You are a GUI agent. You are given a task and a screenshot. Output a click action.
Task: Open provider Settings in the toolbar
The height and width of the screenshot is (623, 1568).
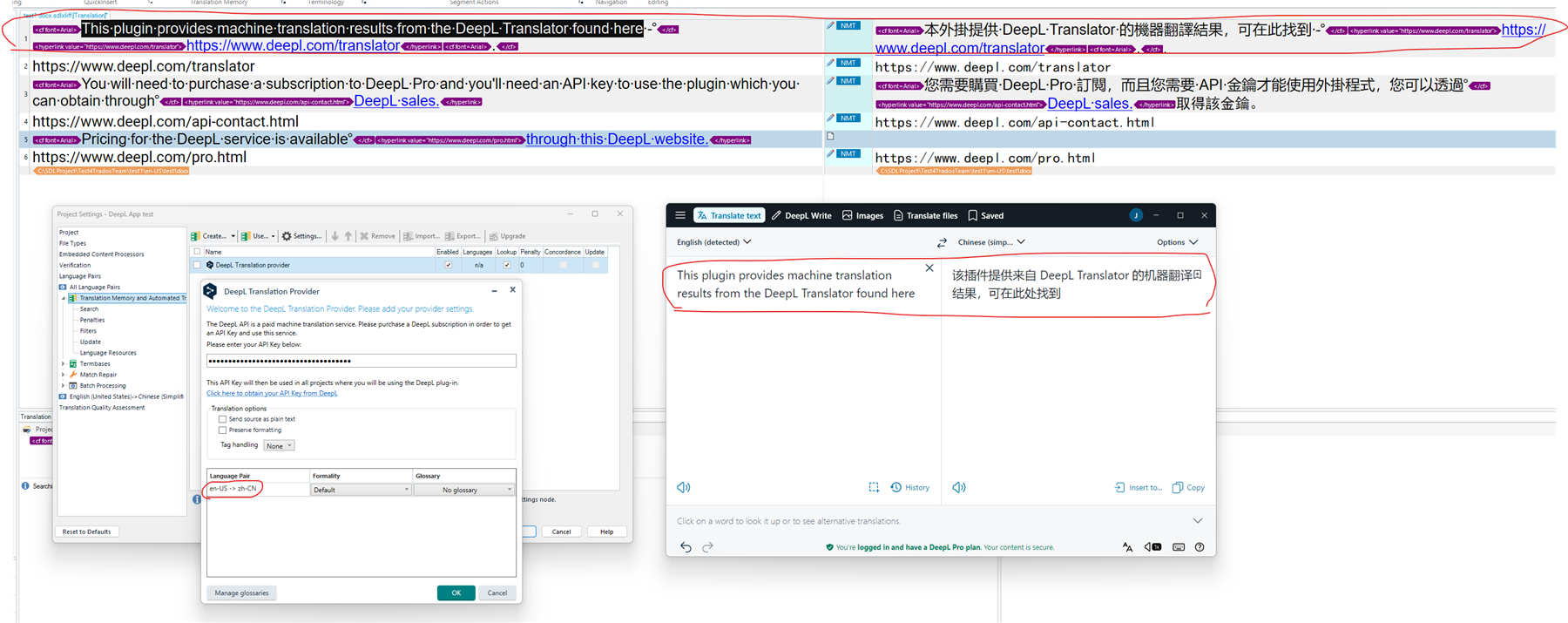click(301, 236)
